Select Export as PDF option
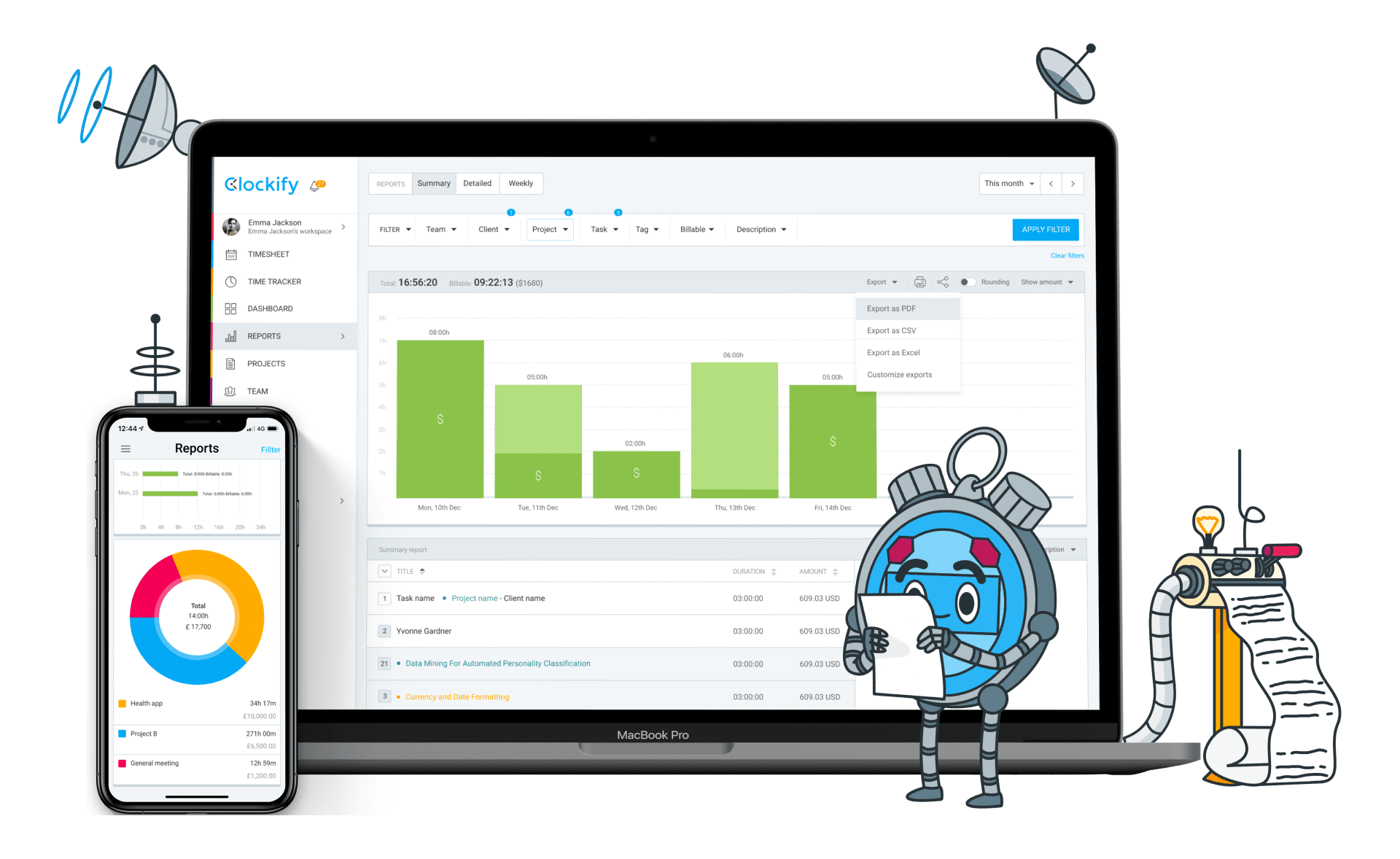The height and width of the screenshot is (859, 1400). tap(895, 308)
